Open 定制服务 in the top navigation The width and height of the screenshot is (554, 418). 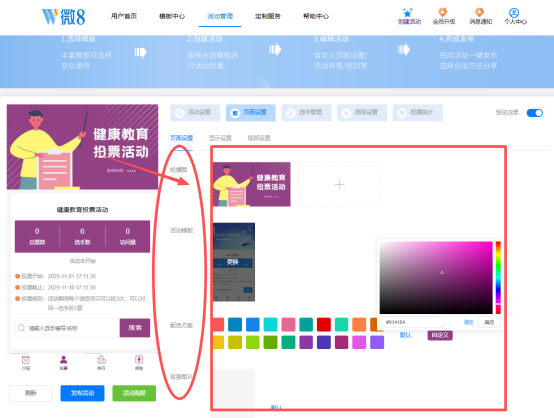point(267,16)
